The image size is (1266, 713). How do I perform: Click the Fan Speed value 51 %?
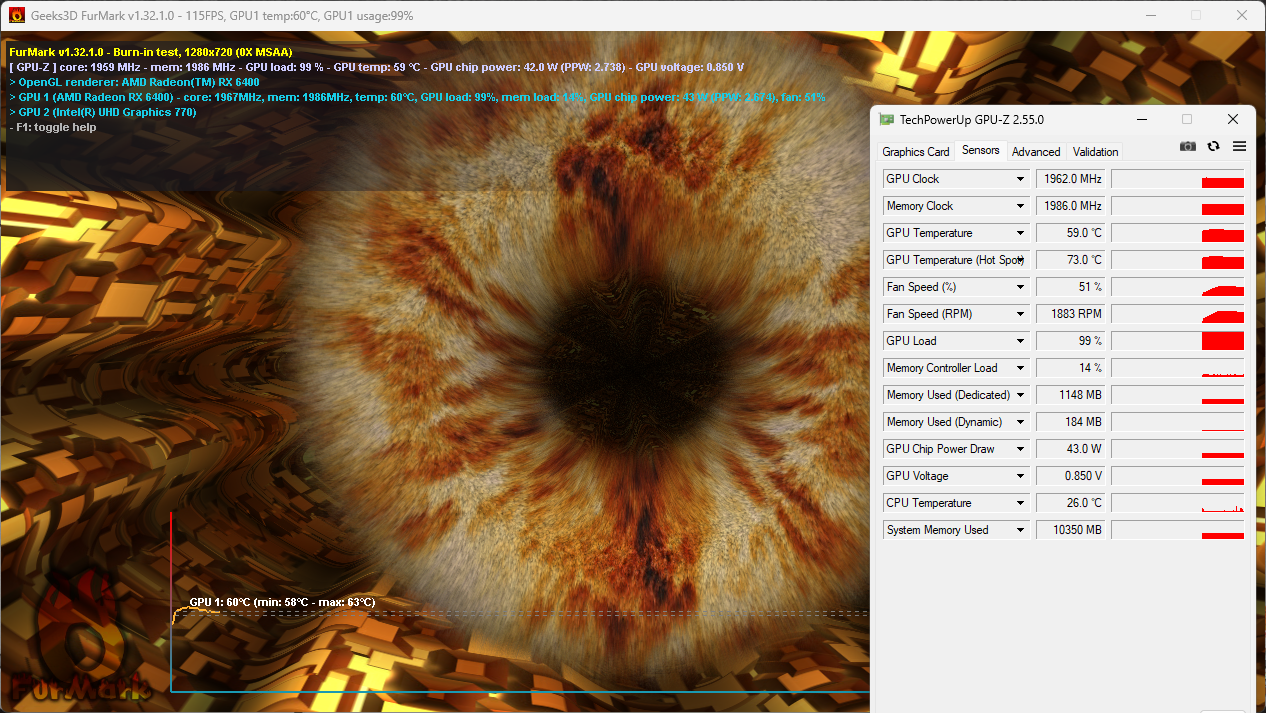pyautogui.click(x=1071, y=287)
